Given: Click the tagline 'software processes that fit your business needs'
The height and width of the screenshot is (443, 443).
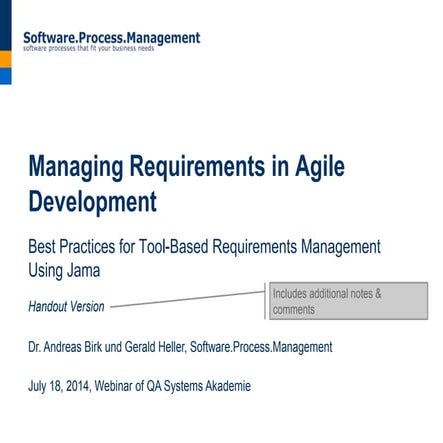Looking at the screenshot, I should (89, 48).
